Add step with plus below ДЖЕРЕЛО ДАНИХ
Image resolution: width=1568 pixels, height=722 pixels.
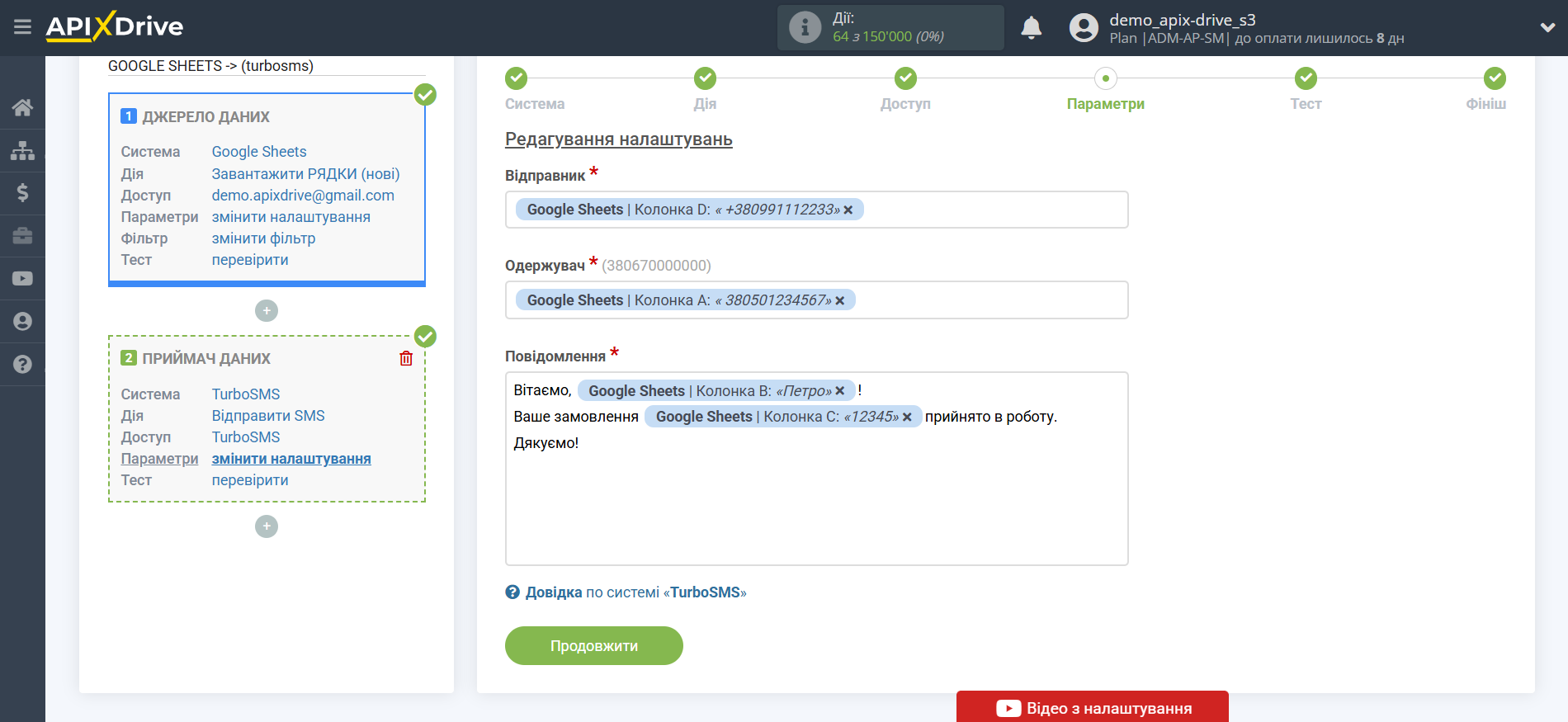pos(267,311)
